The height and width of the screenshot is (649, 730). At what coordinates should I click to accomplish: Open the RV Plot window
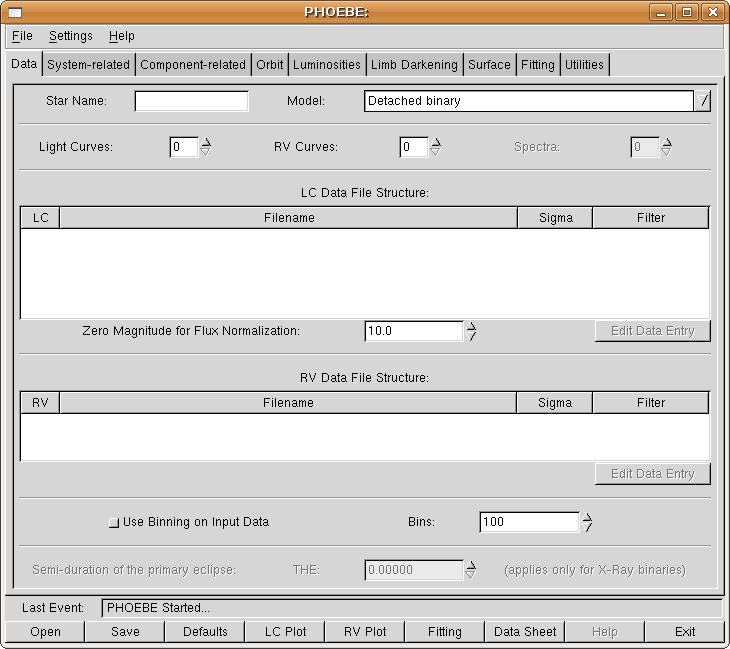365,632
